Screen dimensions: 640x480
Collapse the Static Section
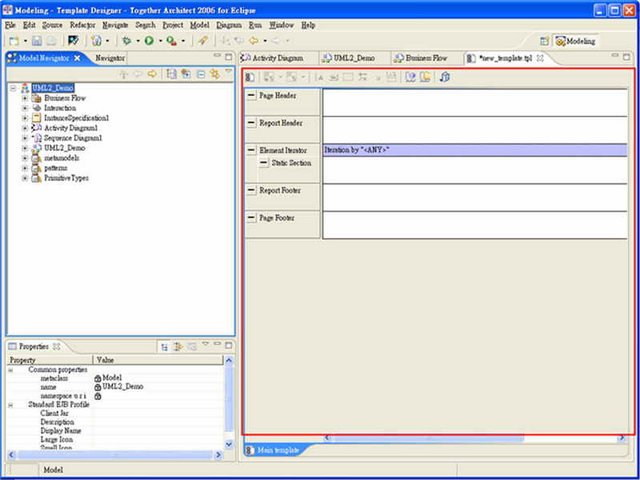pyautogui.click(x=264, y=163)
